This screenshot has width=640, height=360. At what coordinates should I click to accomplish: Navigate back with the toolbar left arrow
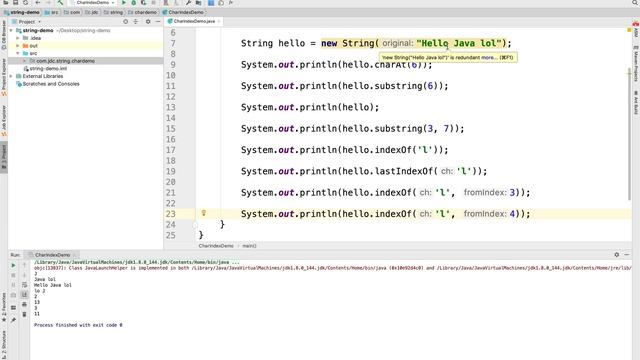pyautogui.click(x=38, y=3)
